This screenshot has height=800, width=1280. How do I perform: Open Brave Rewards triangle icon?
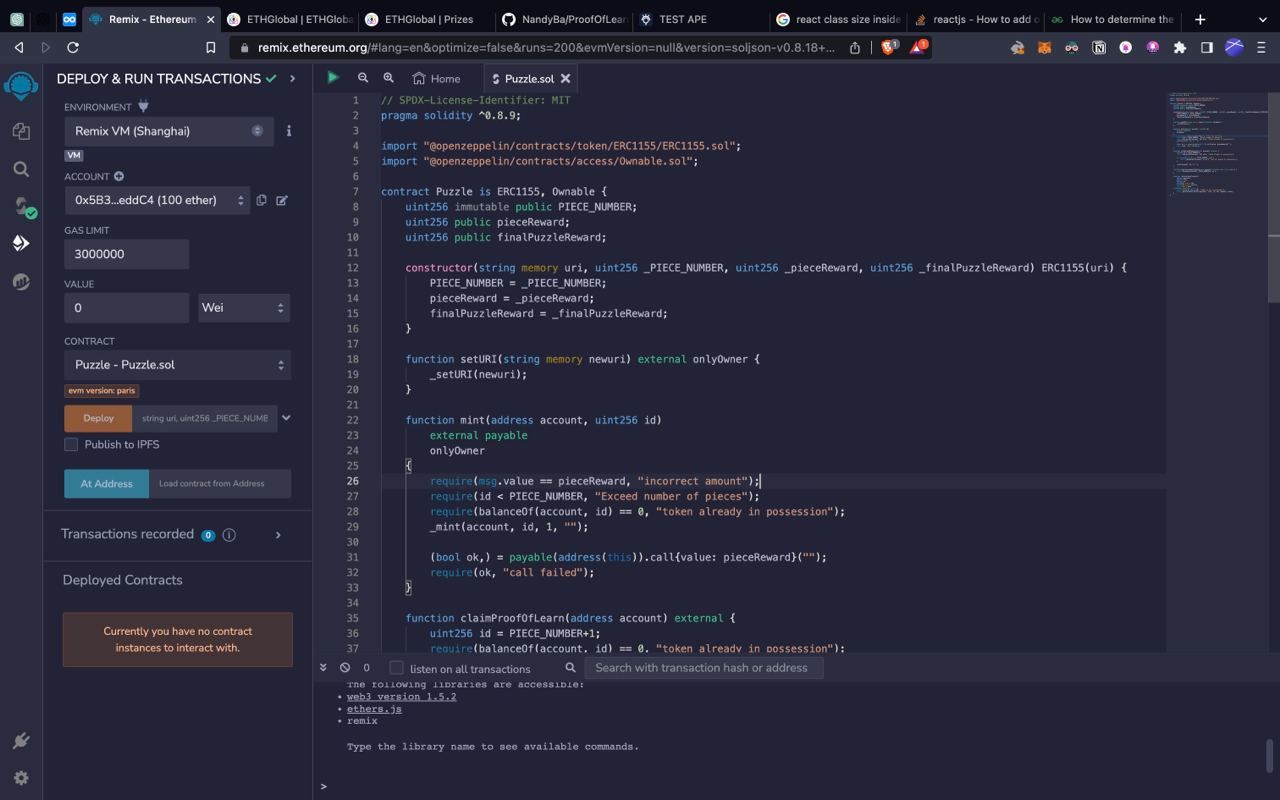[917, 47]
